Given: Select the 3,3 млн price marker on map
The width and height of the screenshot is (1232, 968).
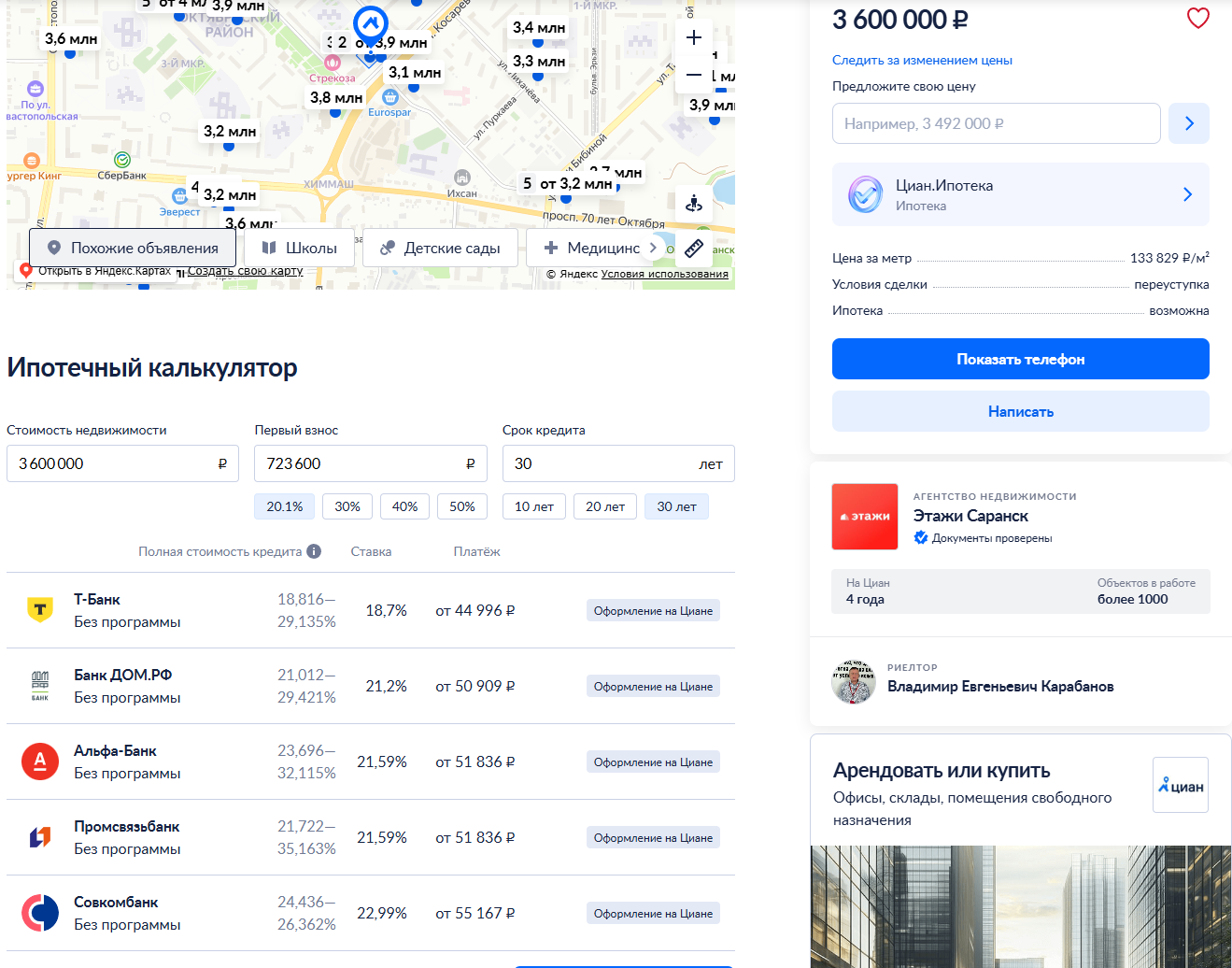Looking at the screenshot, I should [x=539, y=62].
